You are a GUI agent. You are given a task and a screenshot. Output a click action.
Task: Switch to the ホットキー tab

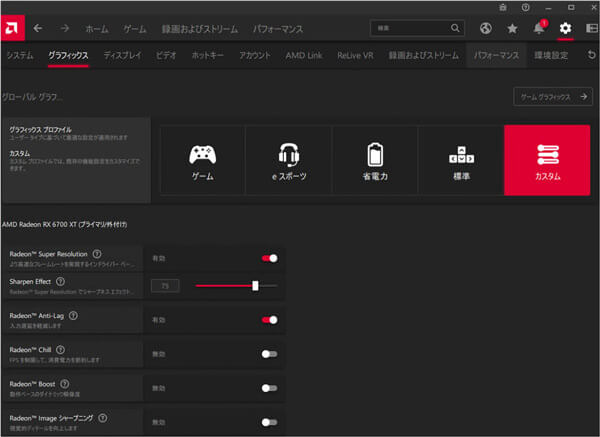[x=207, y=55]
